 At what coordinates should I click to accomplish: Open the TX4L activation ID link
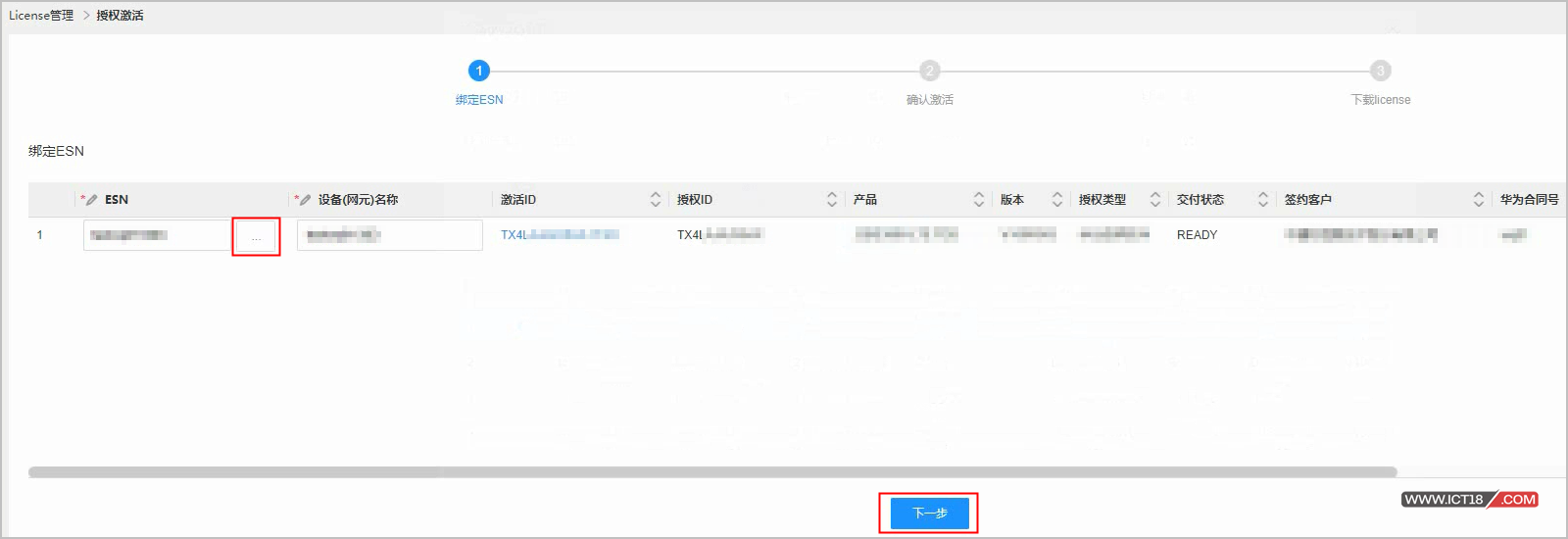(x=559, y=235)
